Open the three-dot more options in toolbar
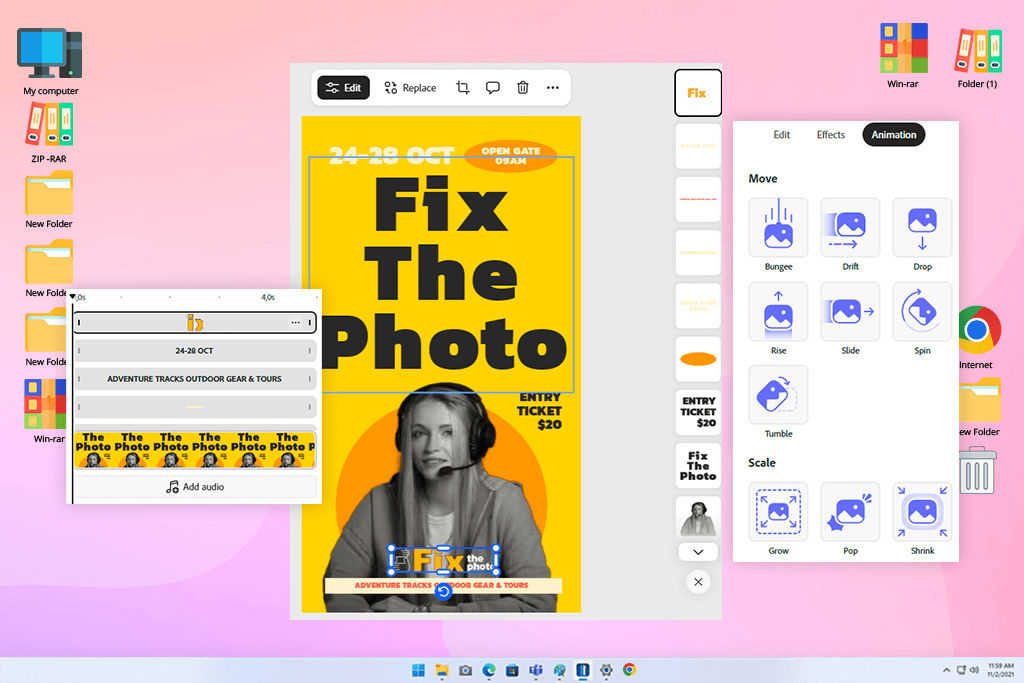Screen dimensions: 1024x683 (x=552, y=87)
